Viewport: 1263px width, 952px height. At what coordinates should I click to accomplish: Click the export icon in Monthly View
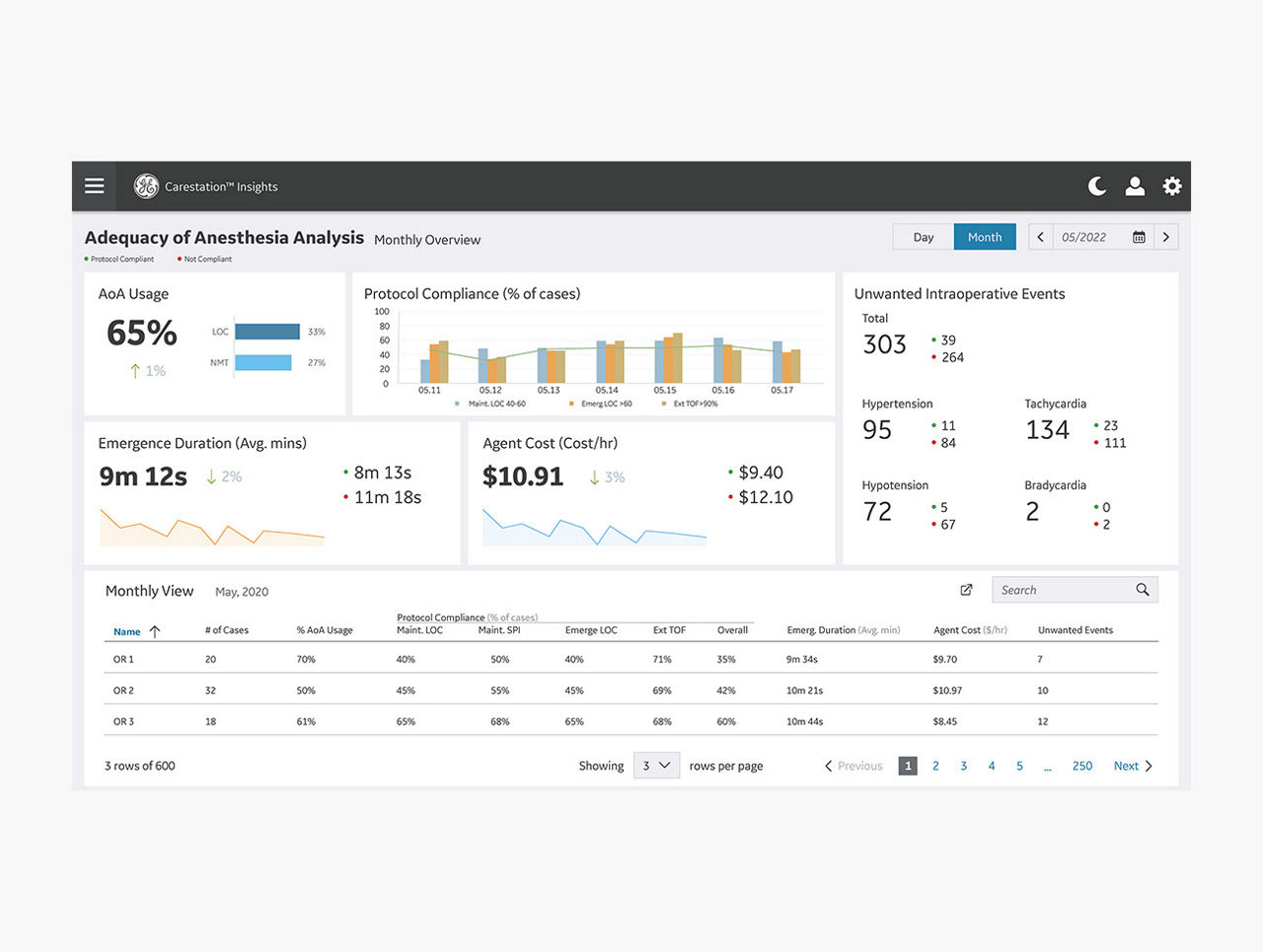pyautogui.click(x=966, y=590)
